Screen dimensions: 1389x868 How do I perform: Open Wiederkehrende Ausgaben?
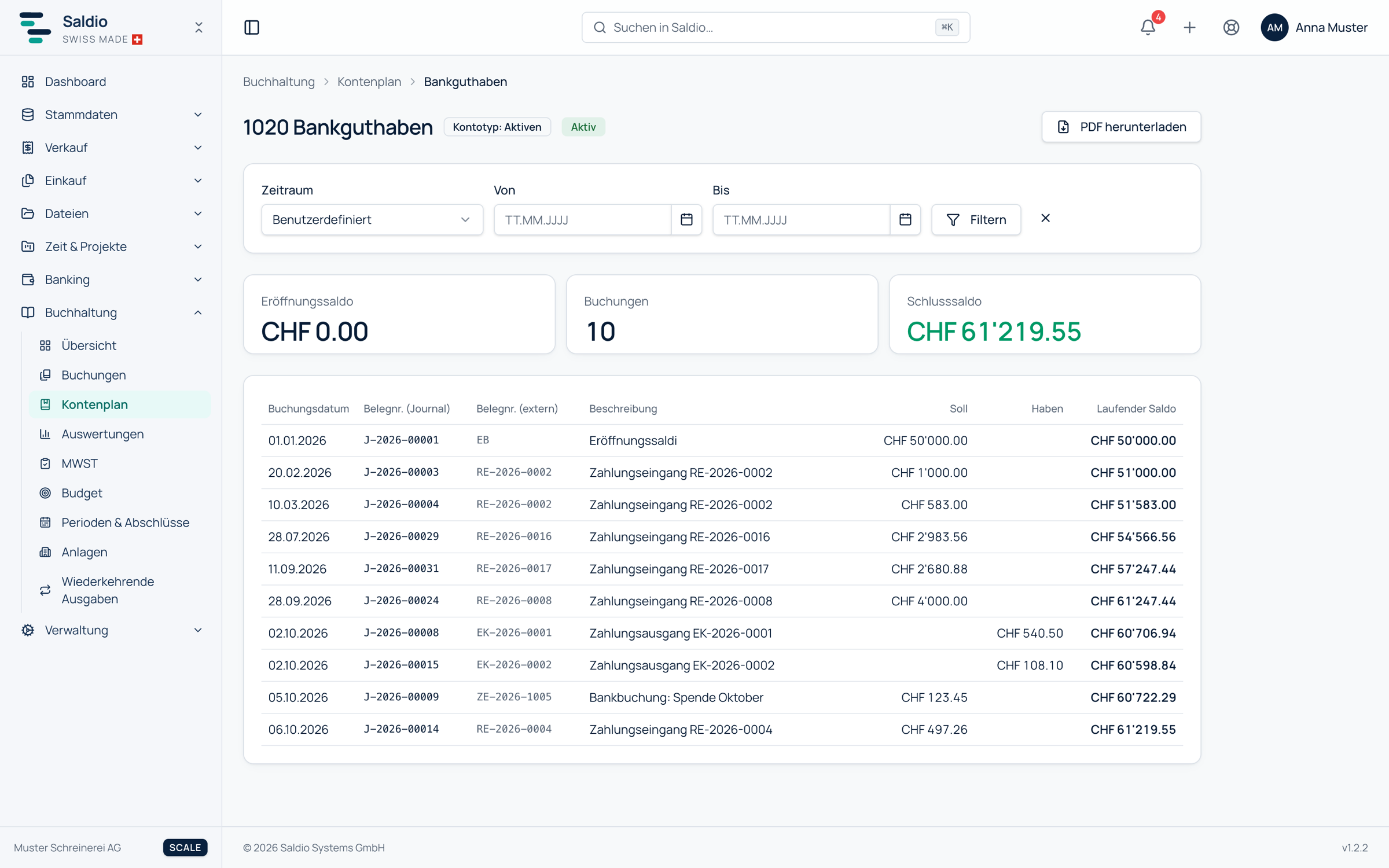[120, 590]
